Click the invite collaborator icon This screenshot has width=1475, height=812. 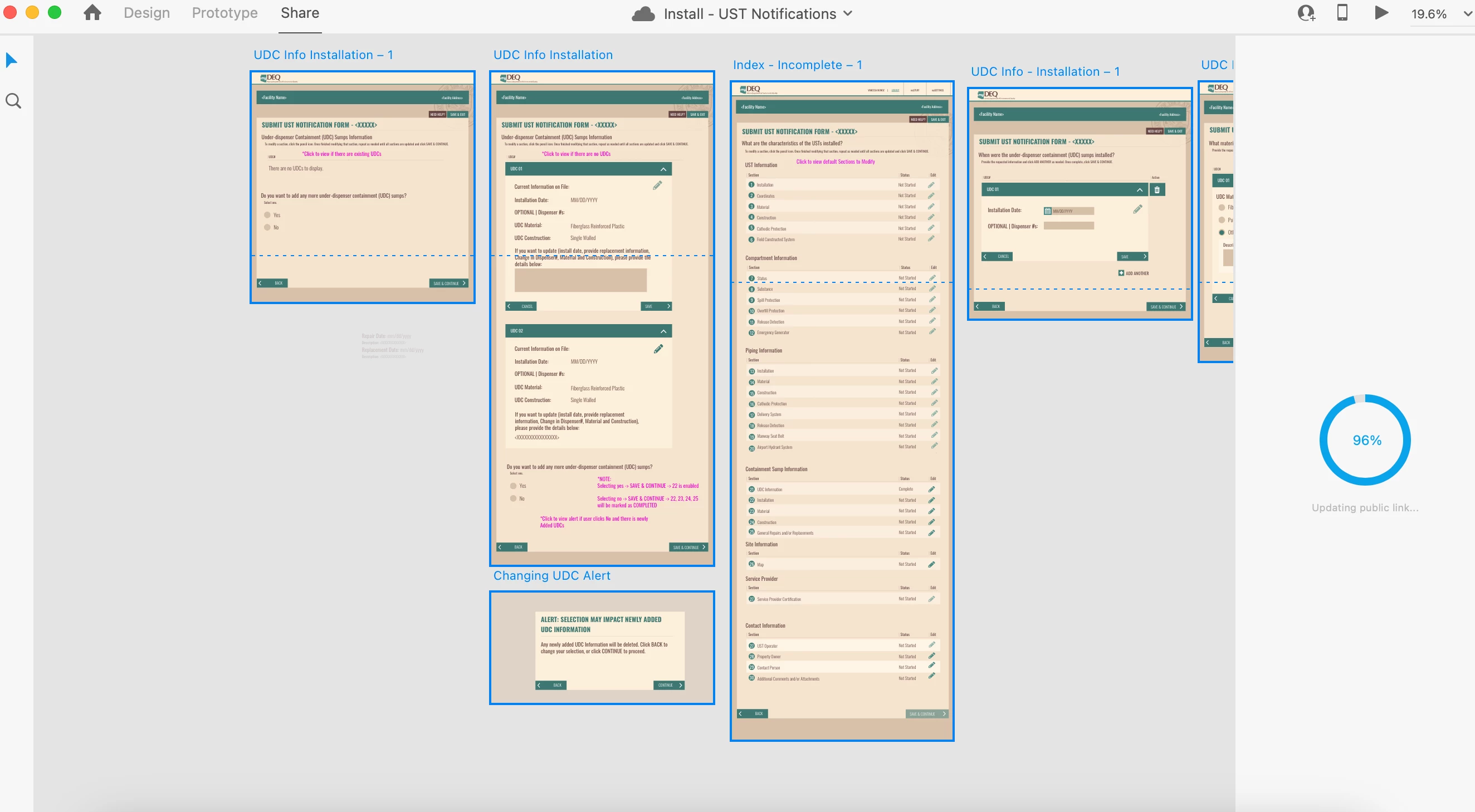click(1306, 13)
